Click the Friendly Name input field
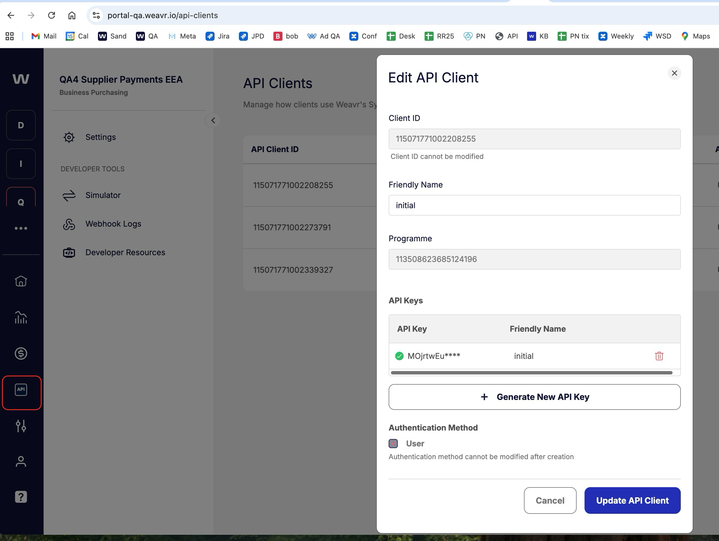 [534, 205]
